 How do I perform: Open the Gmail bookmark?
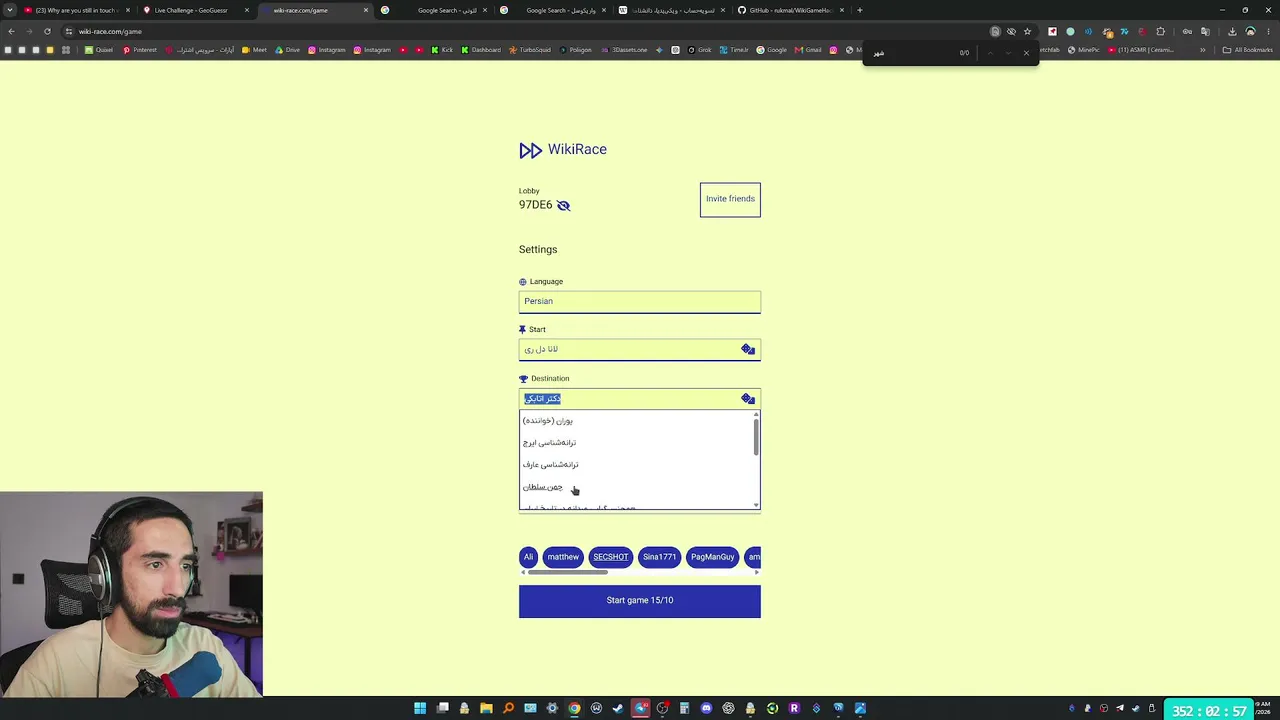(x=808, y=50)
